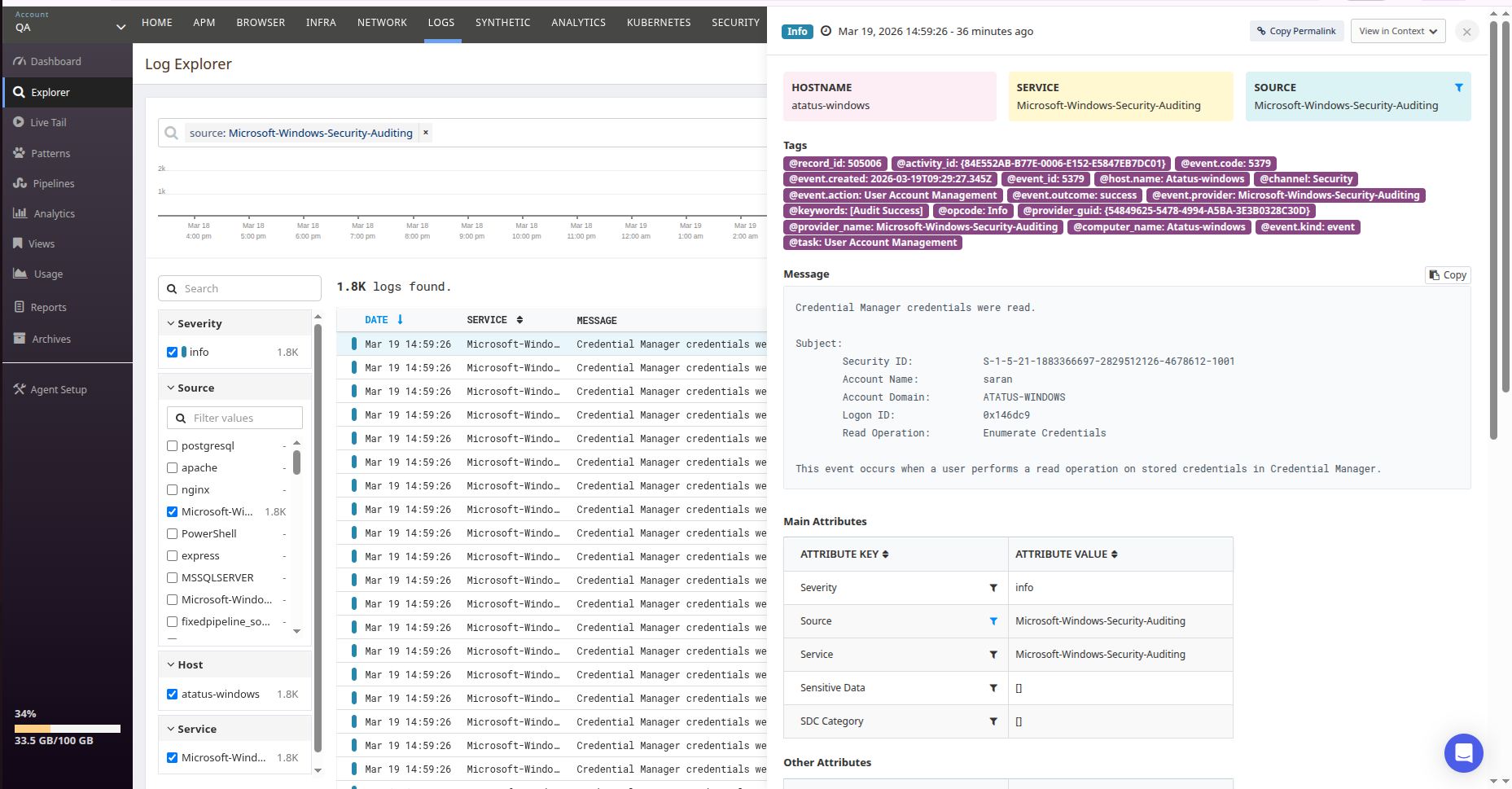This screenshot has height=789, width=1512.
Task: Remove the Microsoft-Windows-Security-Auditing filter chip
Action: (426, 132)
